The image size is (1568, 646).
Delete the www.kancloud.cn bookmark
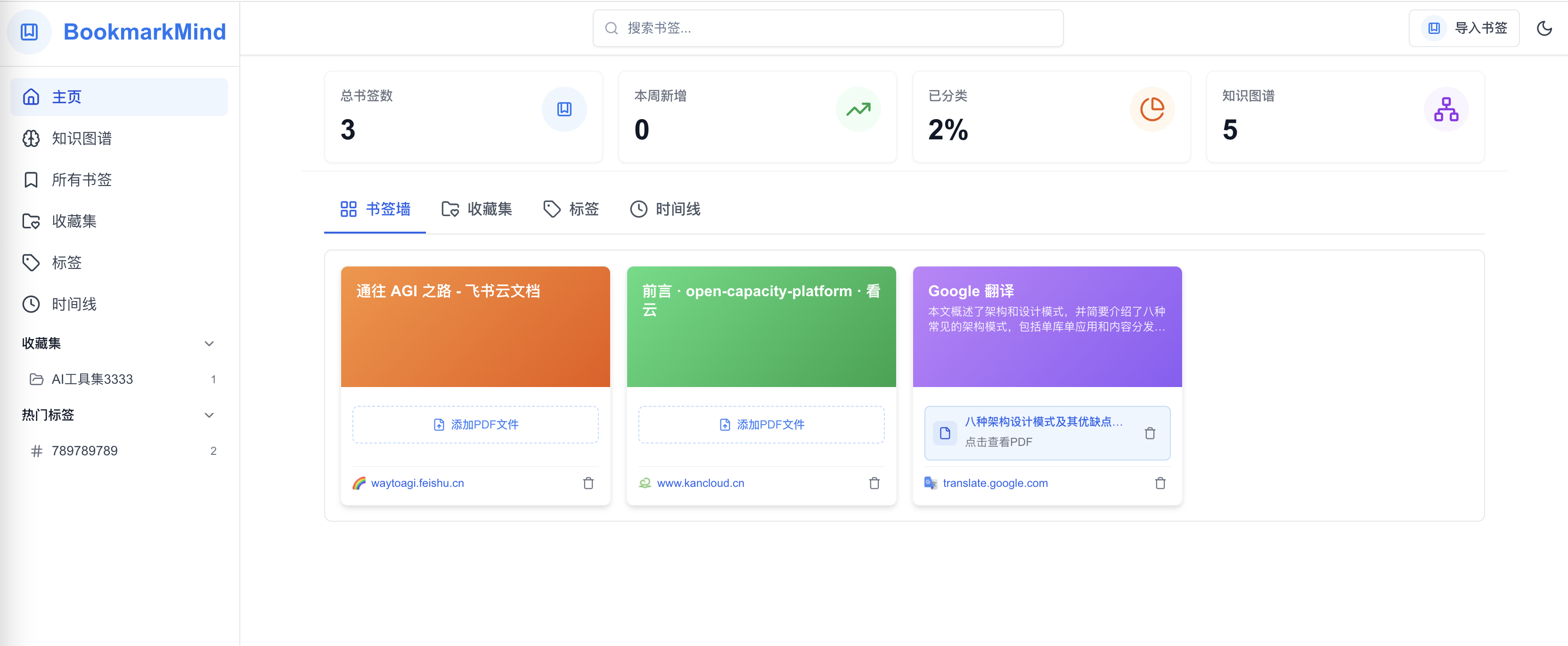[874, 483]
